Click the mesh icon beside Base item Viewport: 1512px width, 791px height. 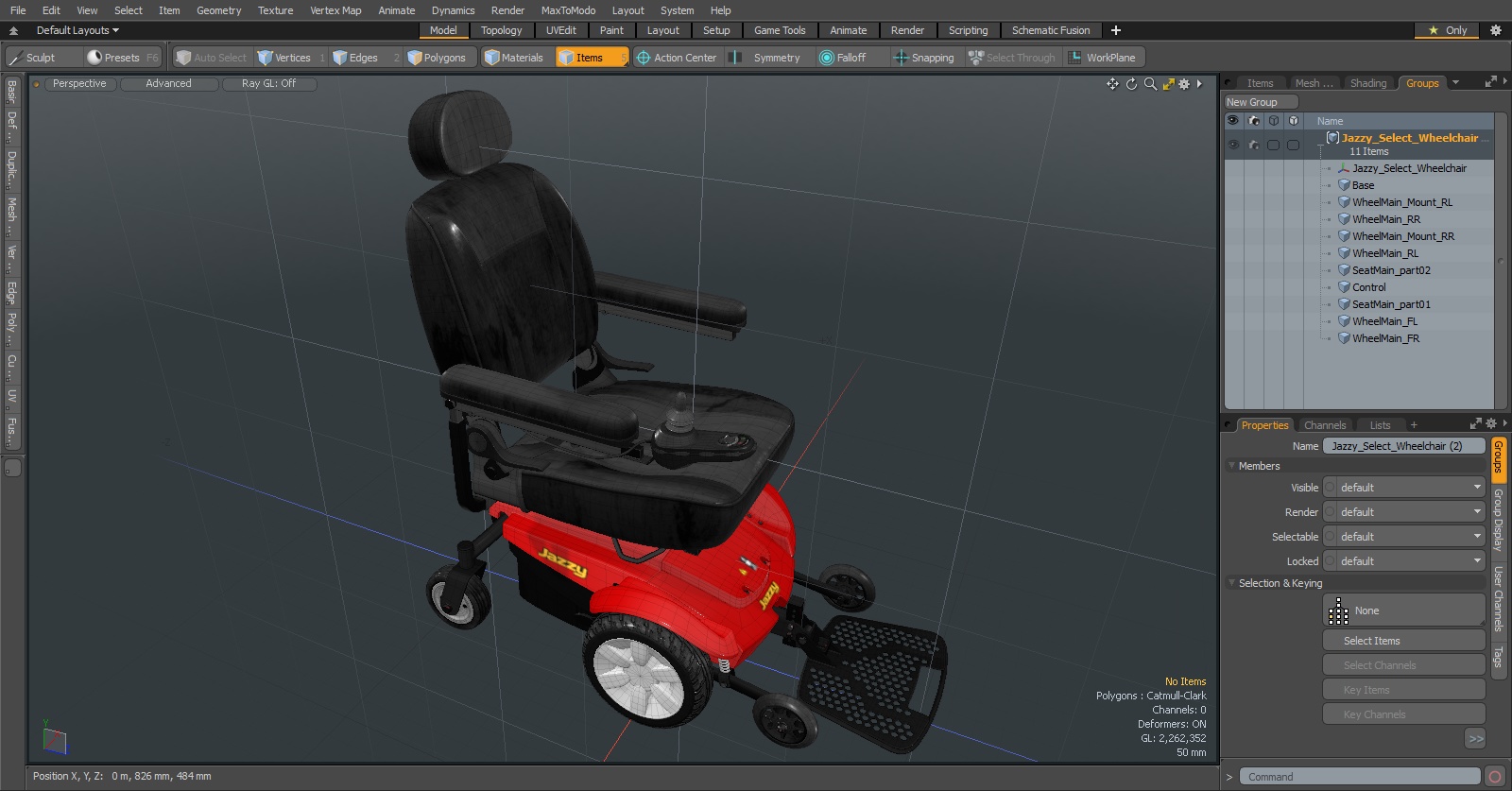click(1344, 185)
